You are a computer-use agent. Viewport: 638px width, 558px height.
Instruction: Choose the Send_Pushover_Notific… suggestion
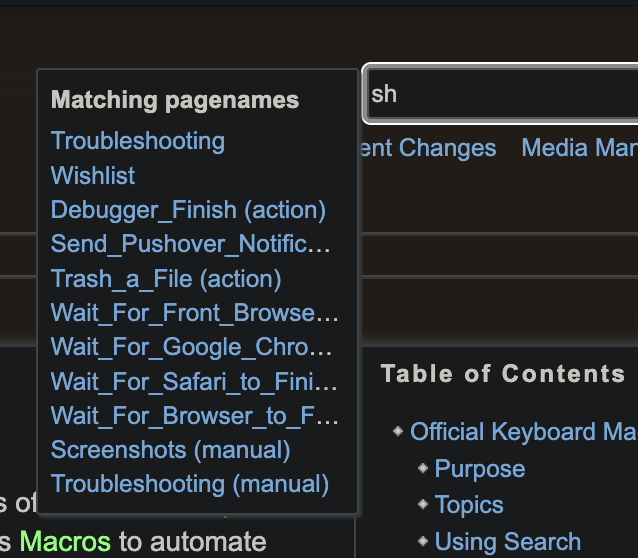click(191, 244)
